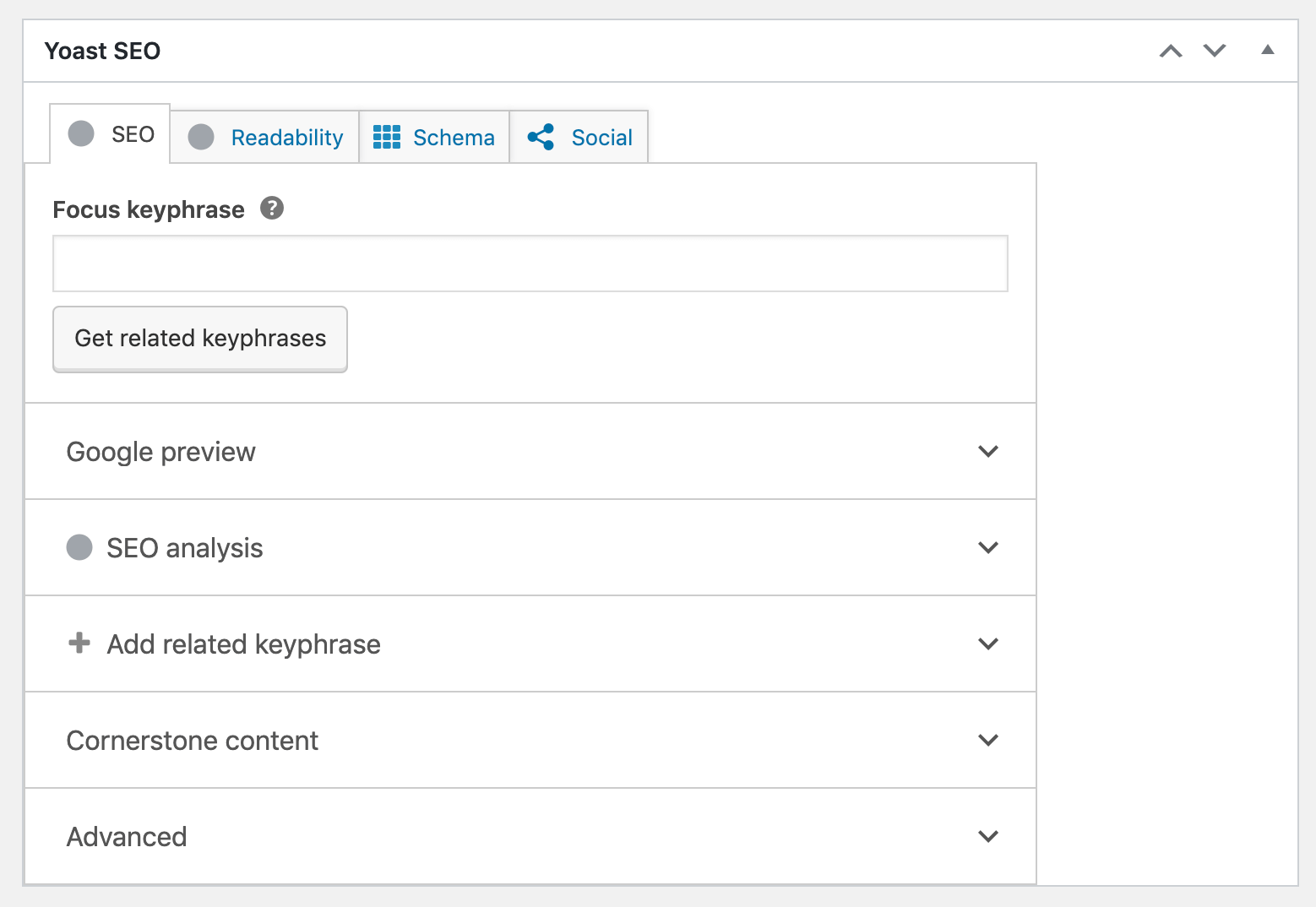Move Yoast SEO panel up arrow
This screenshot has width=1316, height=907.
click(1171, 51)
